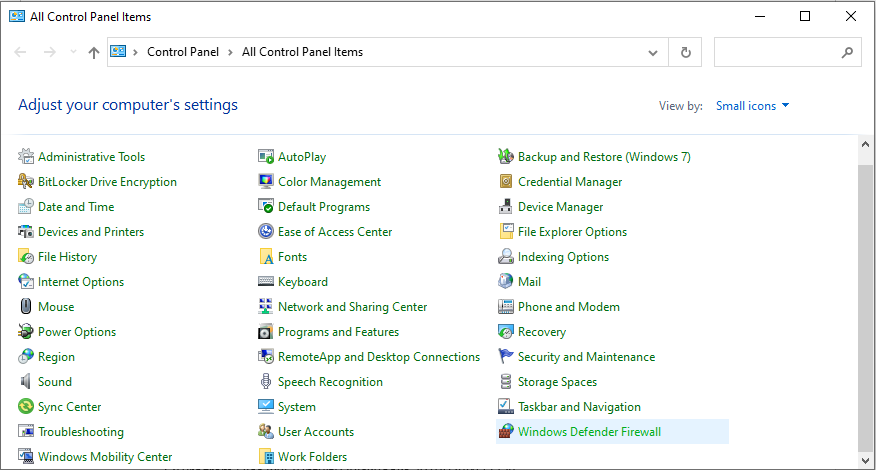Click the Control Panel address bar icon
876x470 pixels.
[x=118, y=51]
